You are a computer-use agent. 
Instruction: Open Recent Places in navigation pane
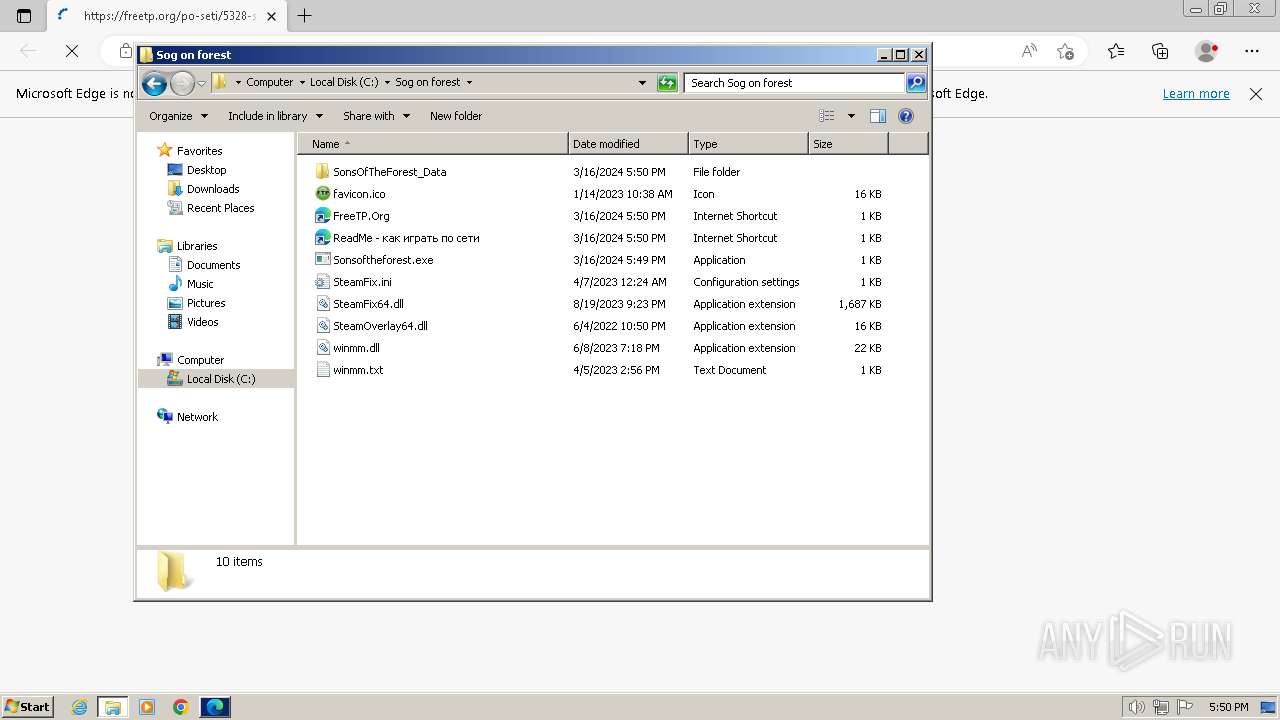(220, 208)
